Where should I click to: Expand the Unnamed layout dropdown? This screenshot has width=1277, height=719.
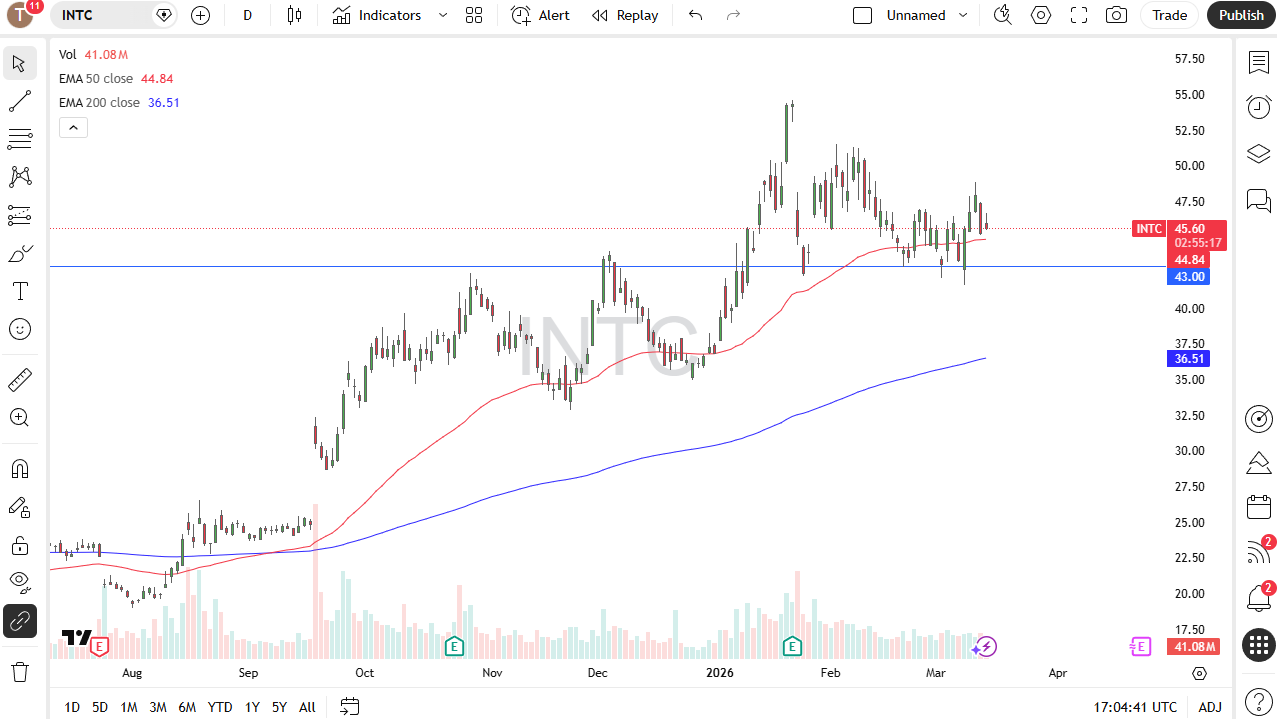pyautogui.click(x=963, y=15)
